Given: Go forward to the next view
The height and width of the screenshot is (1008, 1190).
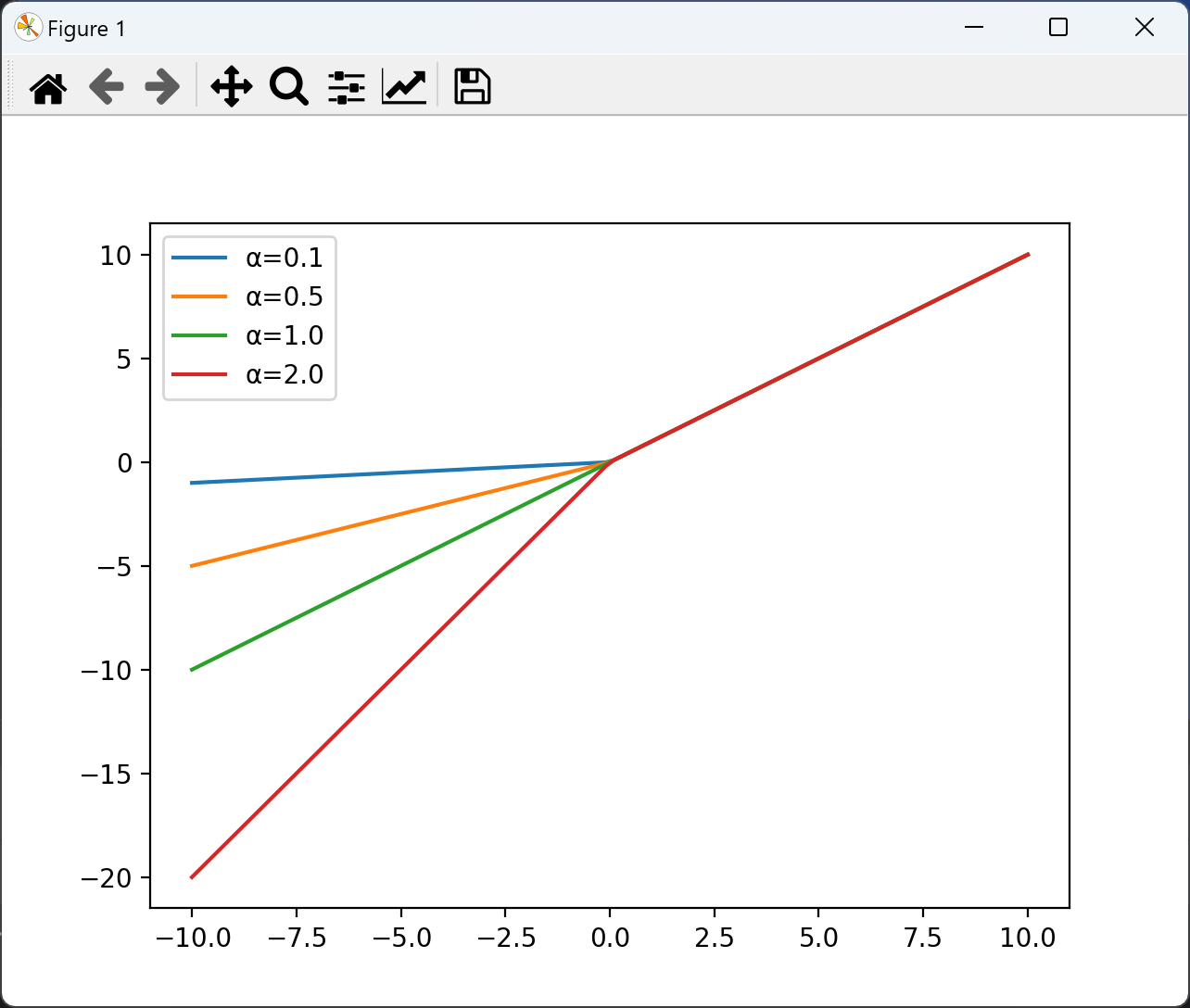Looking at the screenshot, I should pyautogui.click(x=162, y=87).
